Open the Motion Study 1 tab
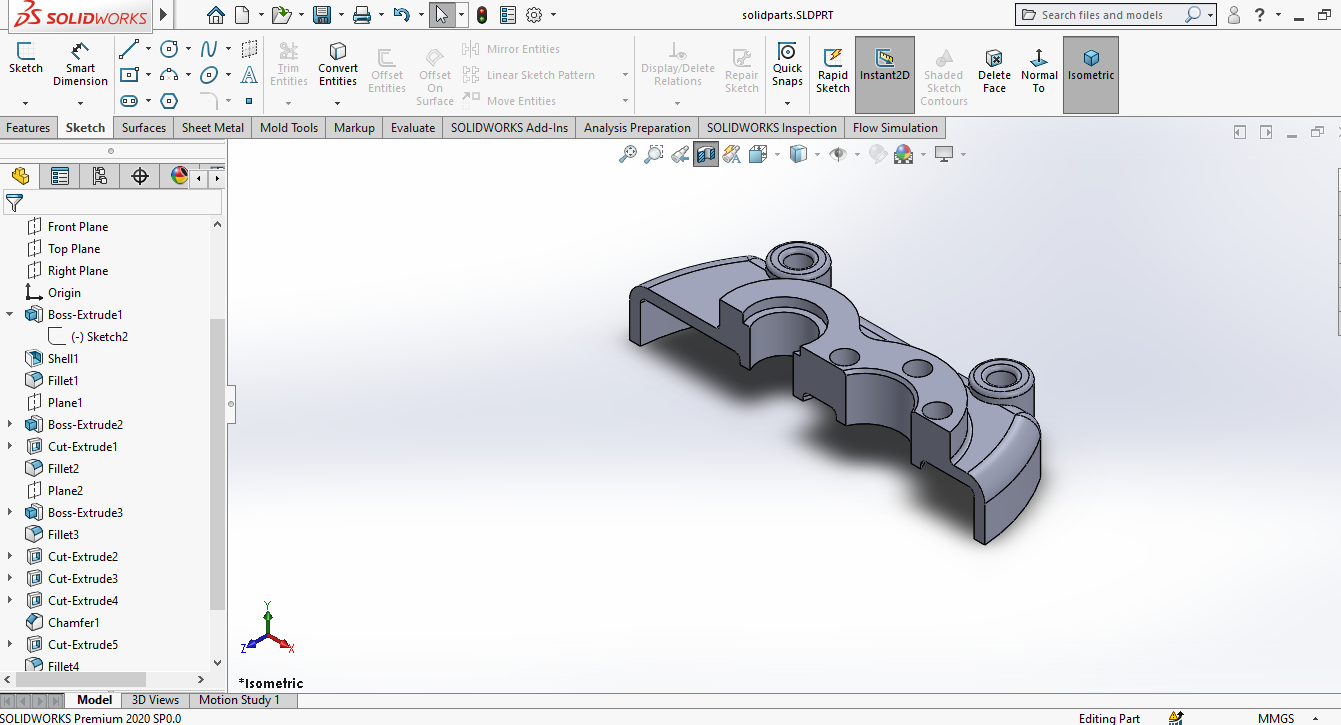The image size is (1341, 725). (239, 700)
